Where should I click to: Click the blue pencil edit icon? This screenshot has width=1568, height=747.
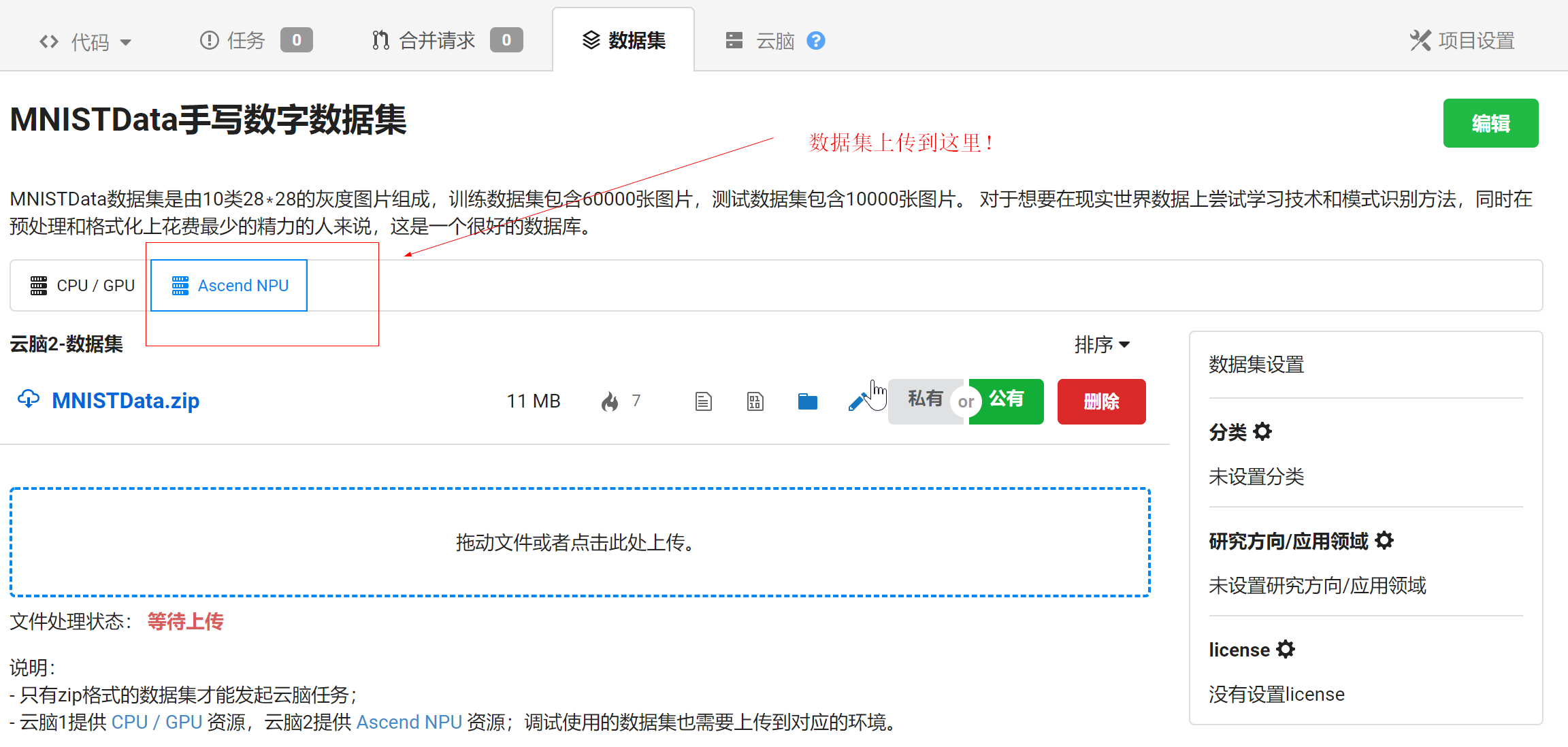857,403
